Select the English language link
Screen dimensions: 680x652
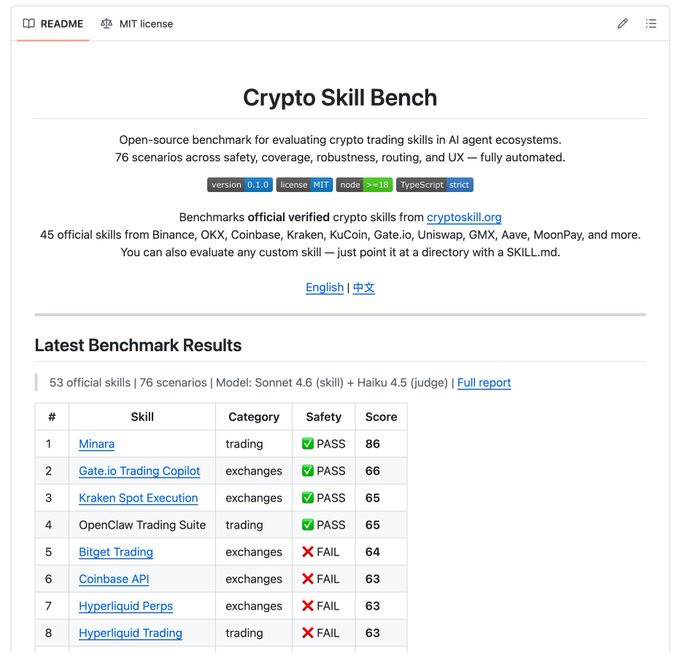(x=324, y=287)
